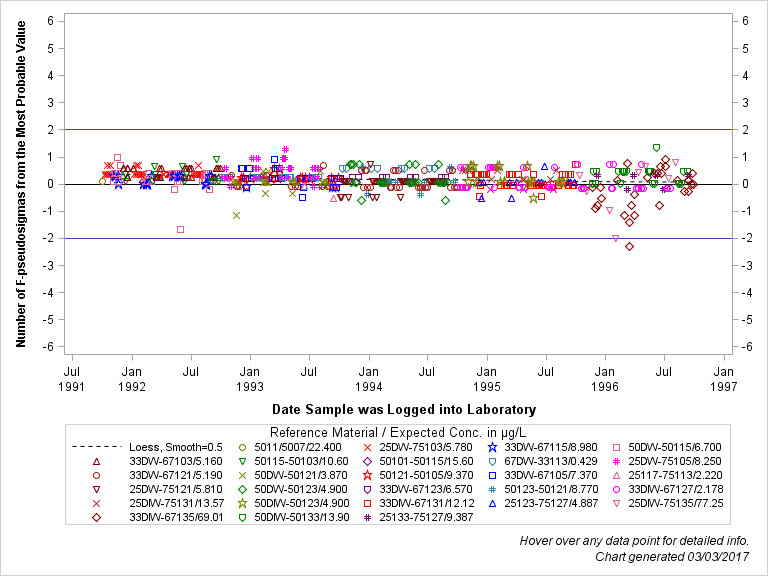Click the blue triangle marker for 25123-75127/4.887

click(x=493, y=504)
